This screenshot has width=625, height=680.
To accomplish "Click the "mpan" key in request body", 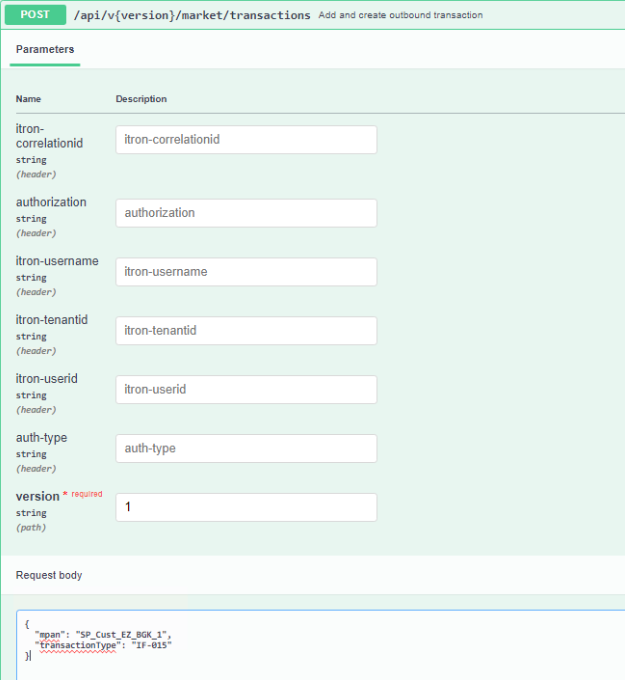I will [49, 635].
